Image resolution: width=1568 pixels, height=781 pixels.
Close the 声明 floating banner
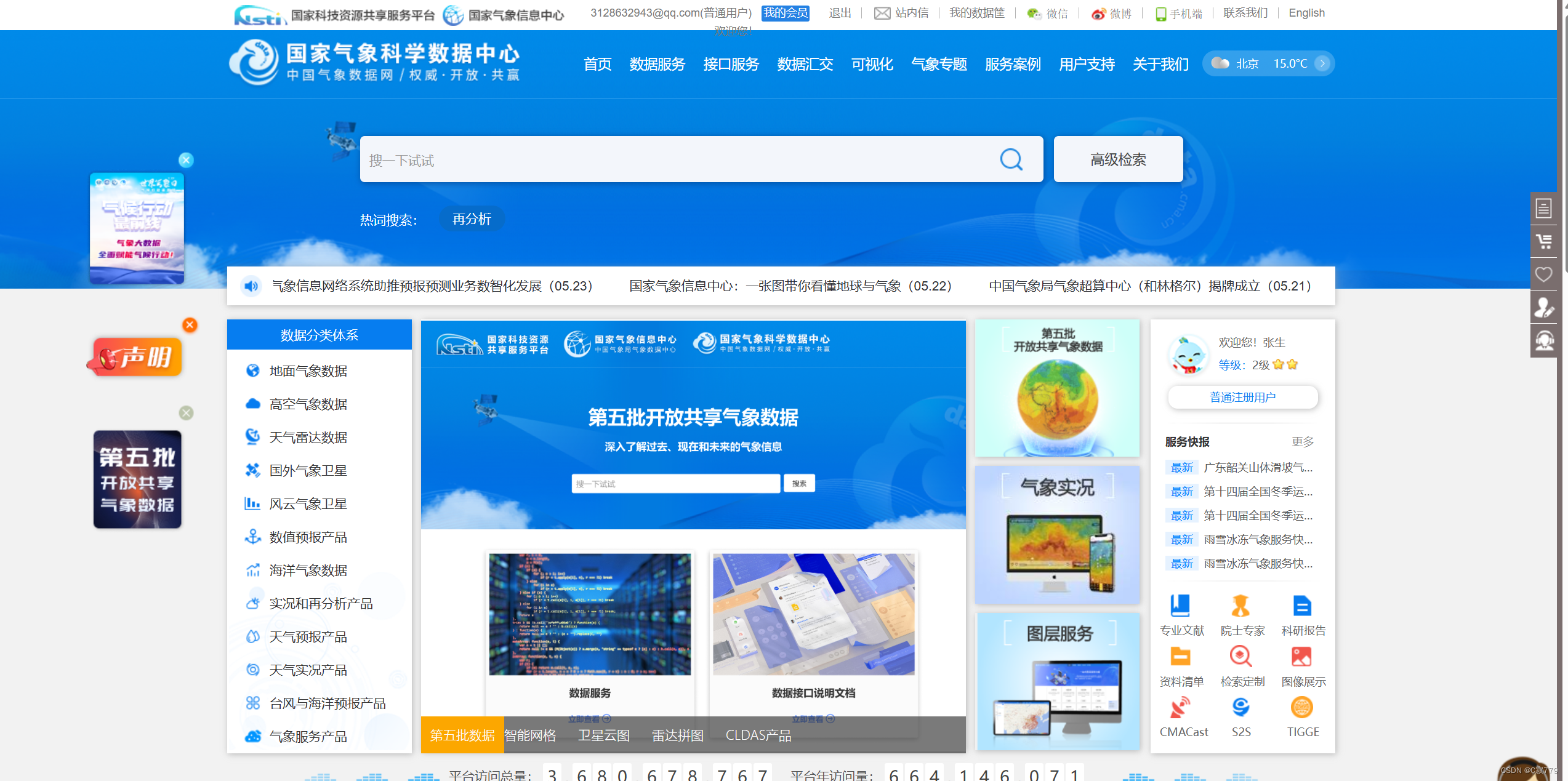pos(190,325)
